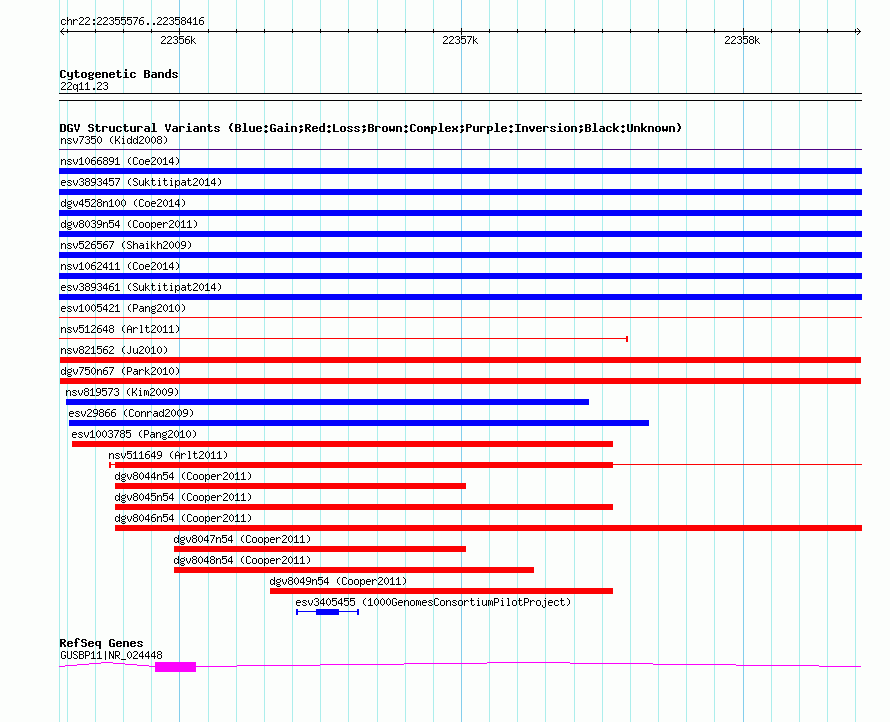
Task: Select the red loss bar under nsv821562
Action: (x=460, y=360)
